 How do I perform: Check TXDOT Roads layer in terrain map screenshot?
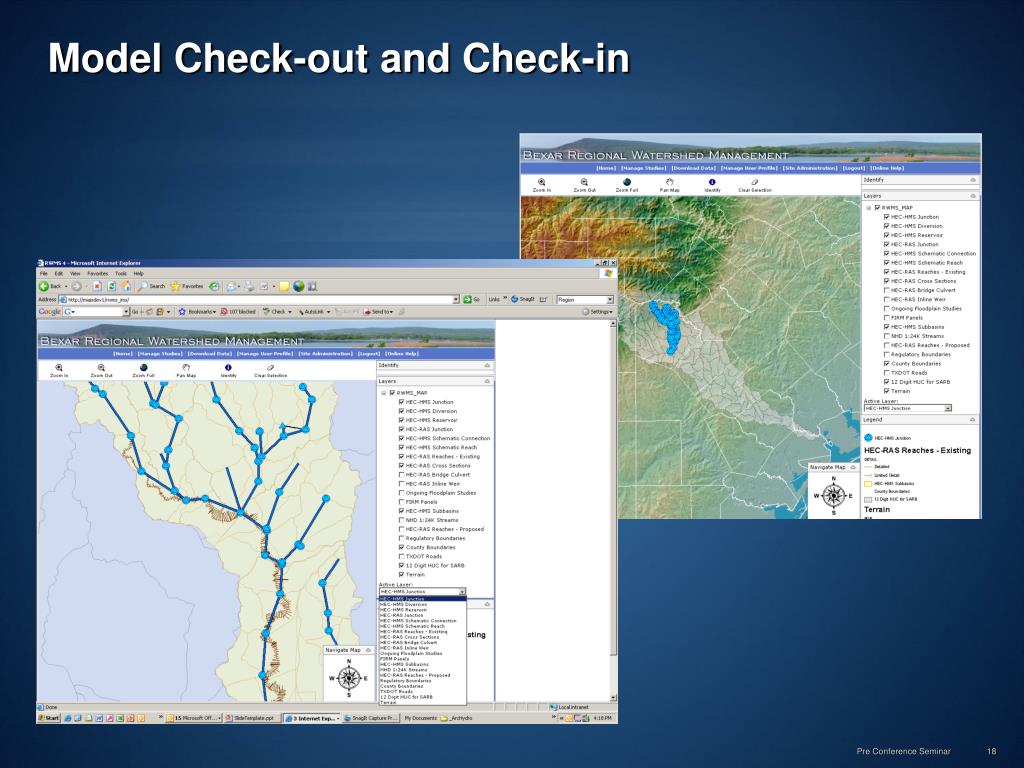click(x=886, y=373)
